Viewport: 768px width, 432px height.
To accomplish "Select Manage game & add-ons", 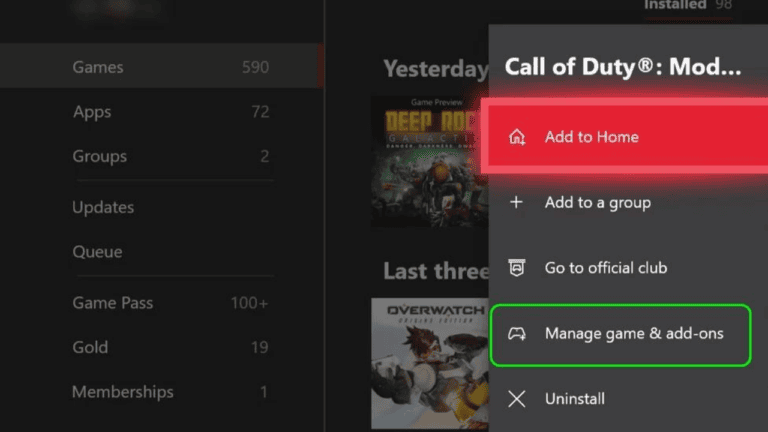I will pos(620,335).
